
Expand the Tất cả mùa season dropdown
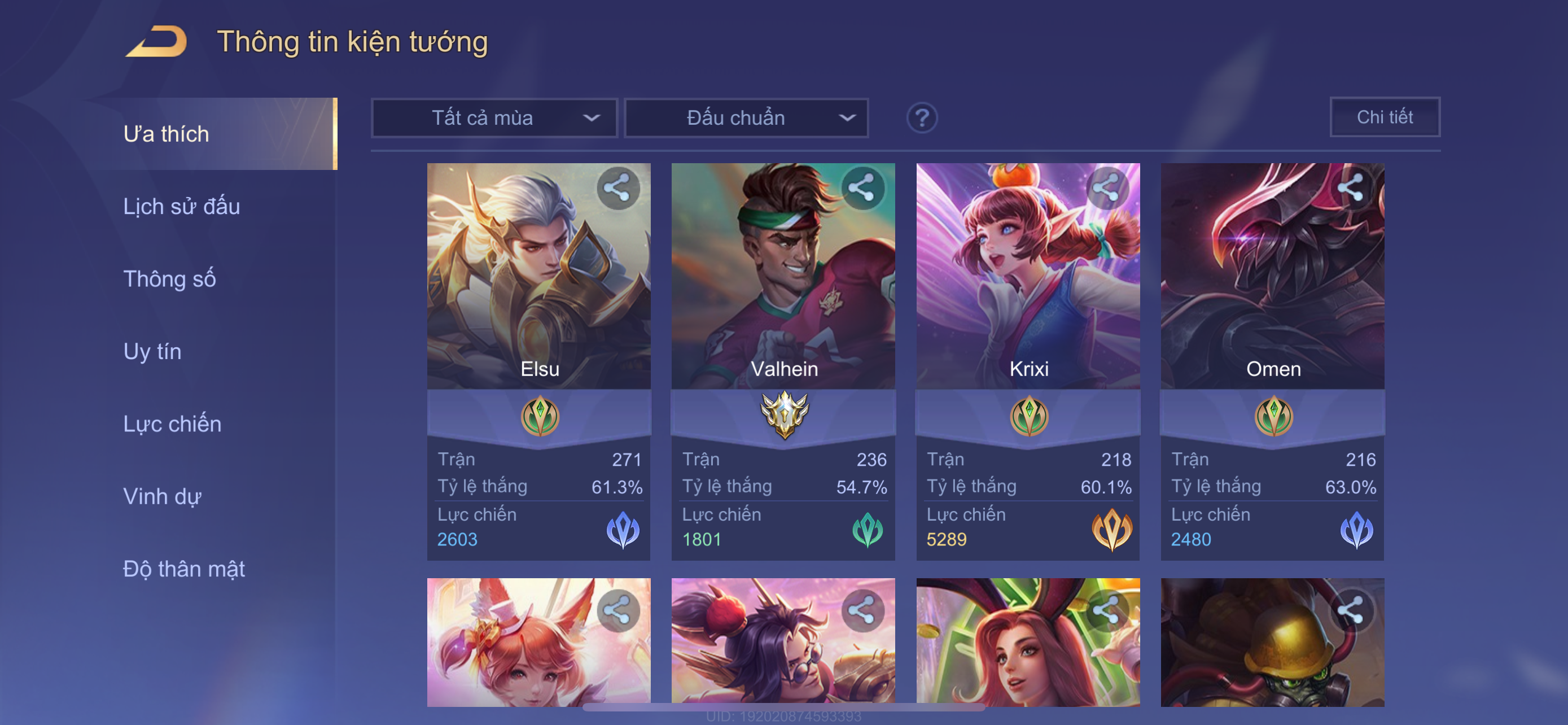(x=494, y=118)
